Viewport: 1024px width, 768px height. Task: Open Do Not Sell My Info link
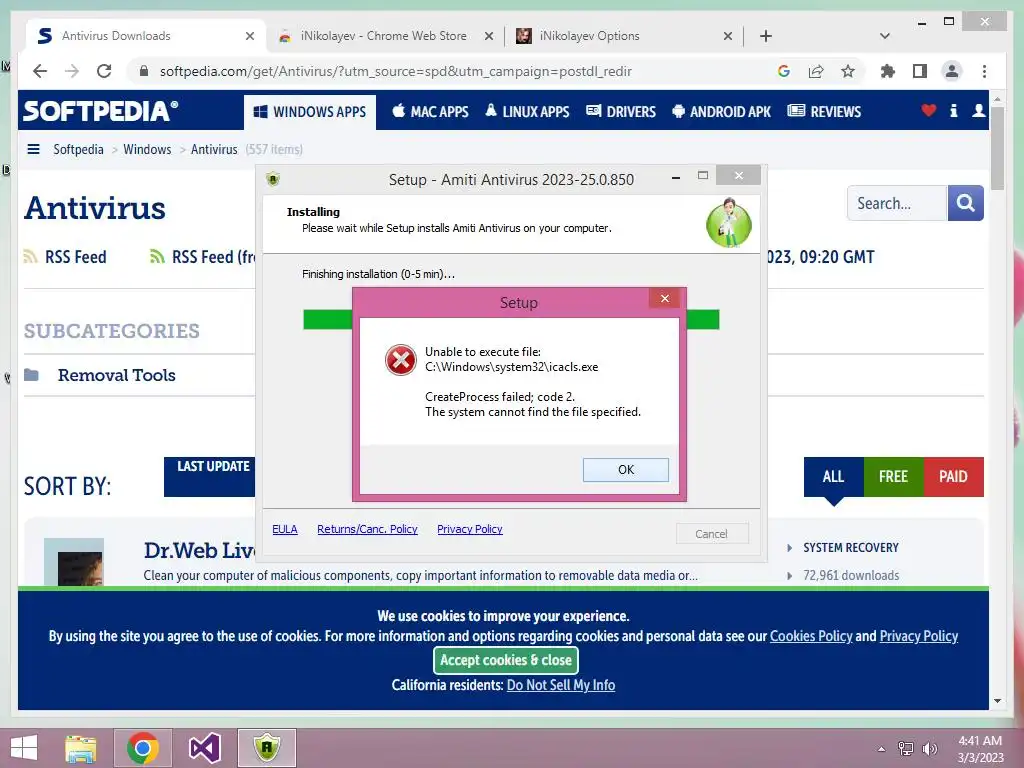[561, 685]
